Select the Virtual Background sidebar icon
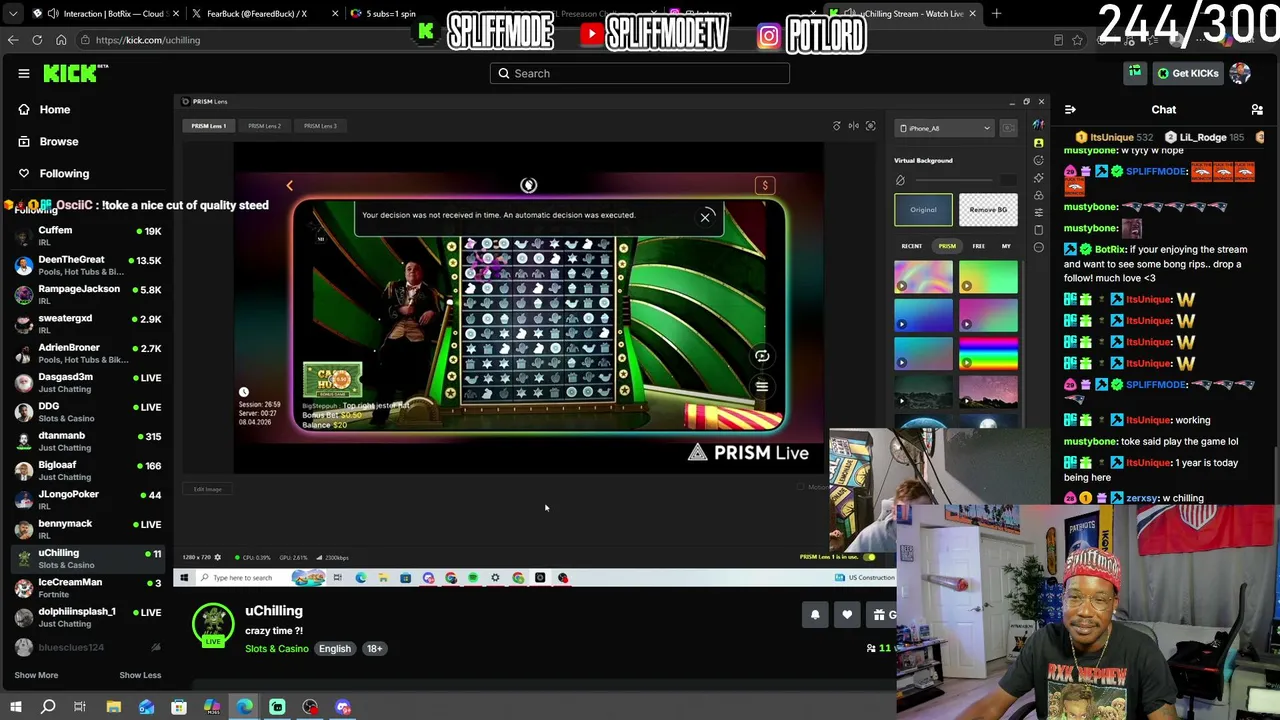1280x720 pixels. (x=1038, y=143)
